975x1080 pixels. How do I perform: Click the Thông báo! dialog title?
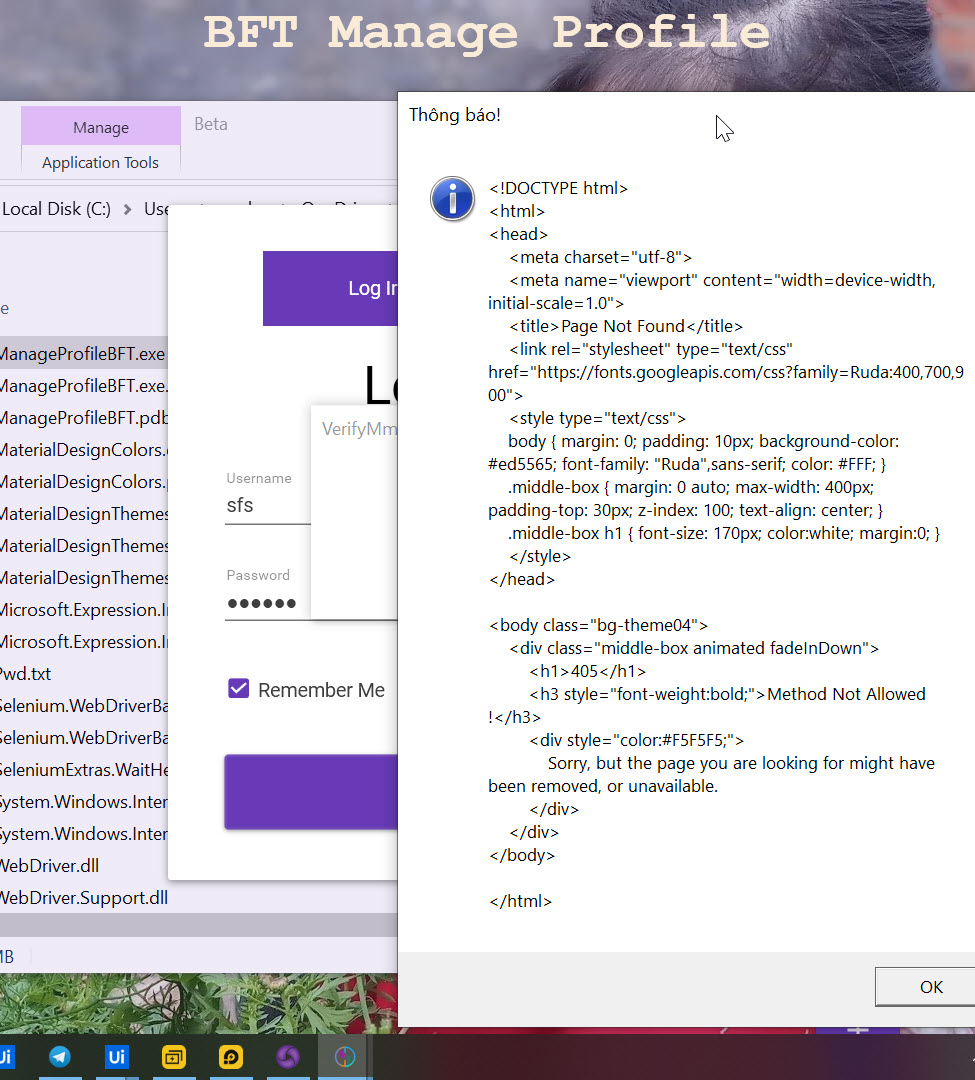[x=454, y=115]
